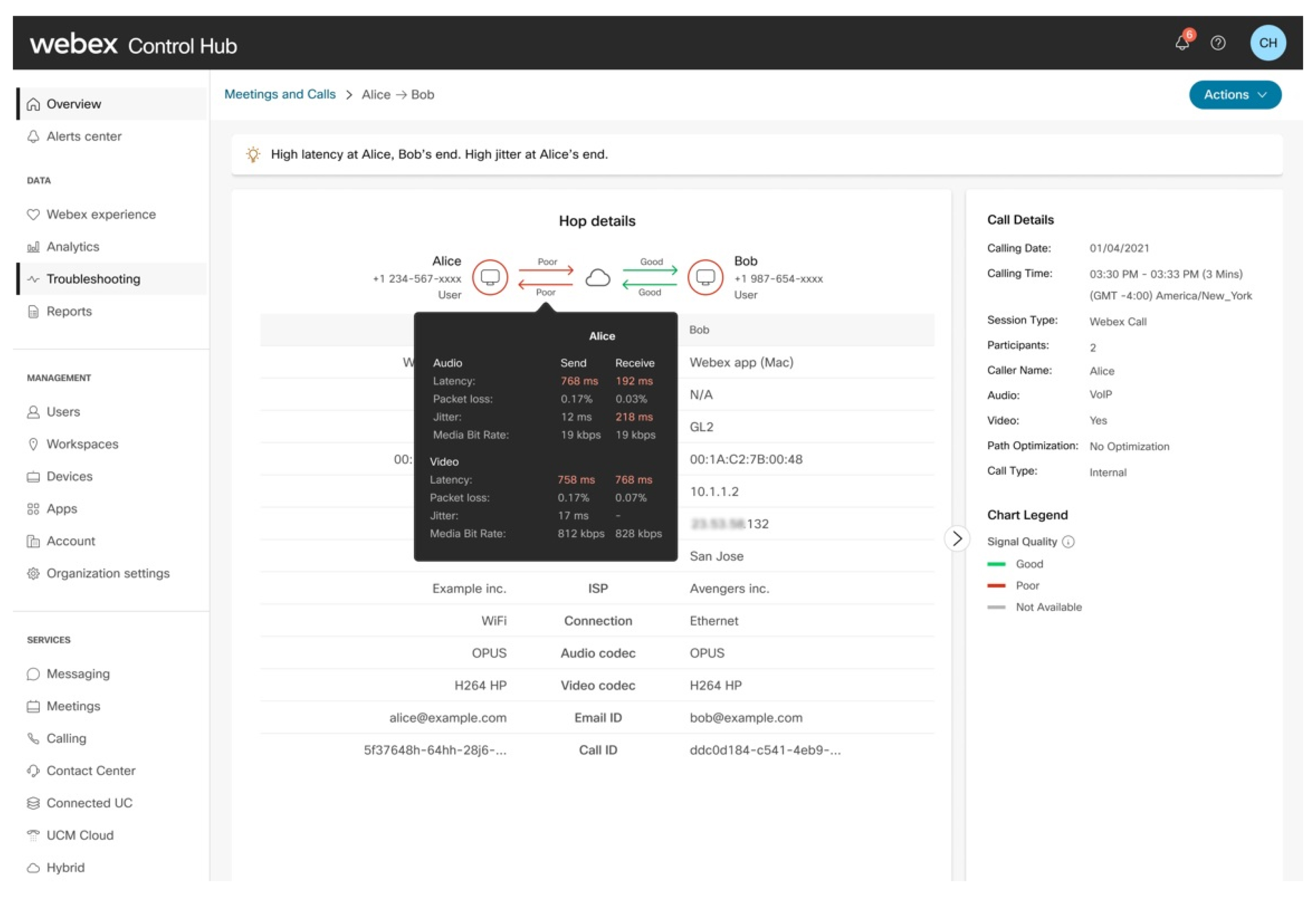Click the audio send latency 768 ms
Viewport: 1316px width, 897px height.
click(x=579, y=381)
